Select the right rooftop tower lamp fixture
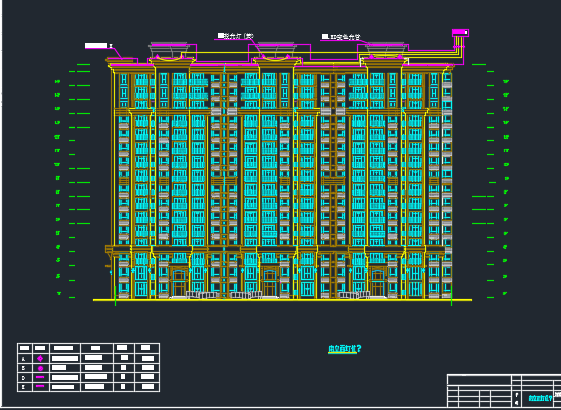The image size is (561, 410). pos(386,49)
